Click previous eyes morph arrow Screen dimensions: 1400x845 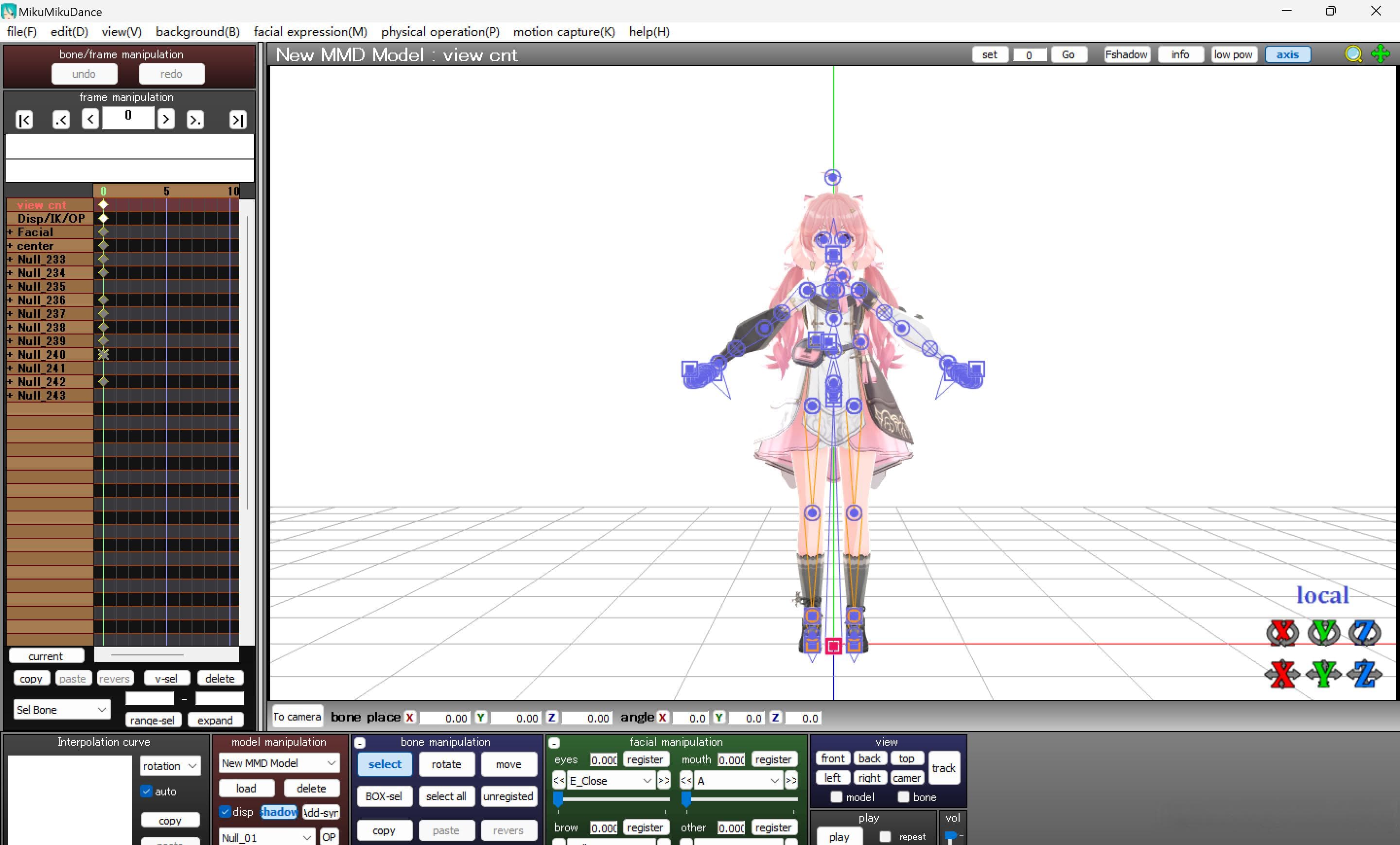coord(559,780)
